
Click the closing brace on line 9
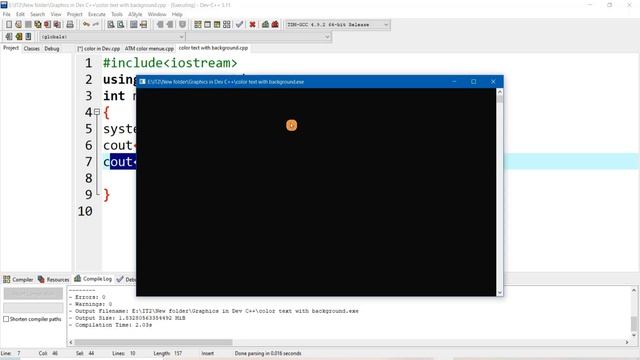[x=107, y=195]
